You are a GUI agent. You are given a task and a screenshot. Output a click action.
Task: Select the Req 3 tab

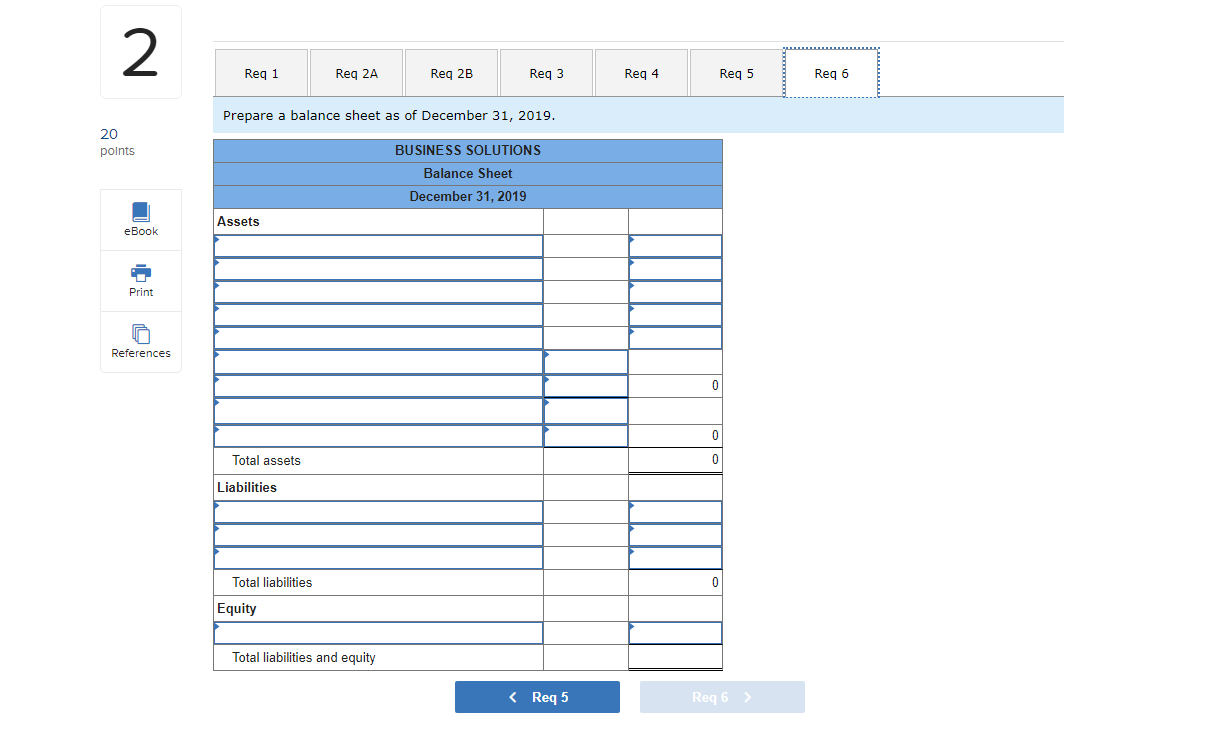pyautogui.click(x=546, y=72)
